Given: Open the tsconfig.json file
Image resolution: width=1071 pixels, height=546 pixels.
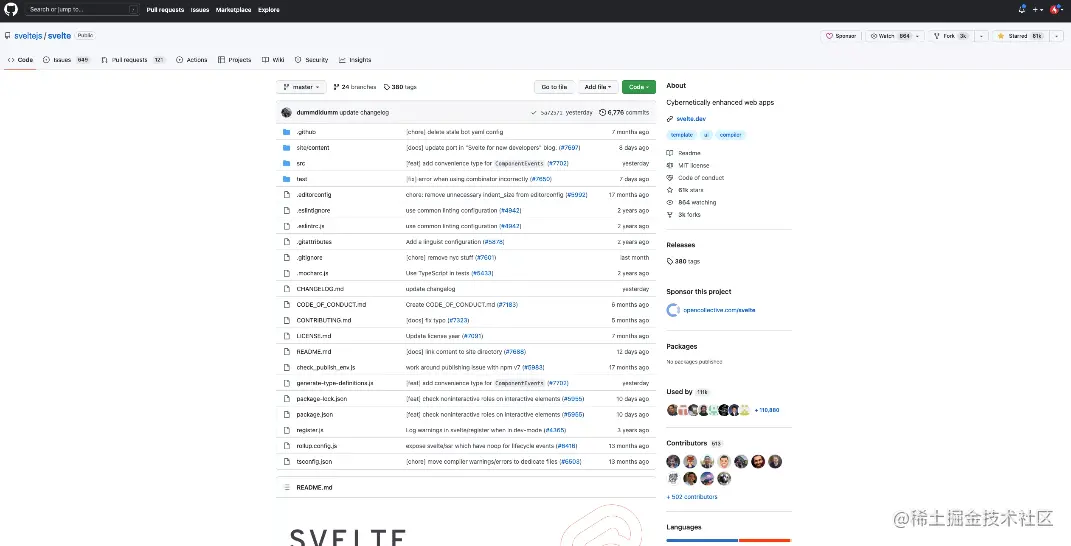Looking at the screenshot, I should click(x=314, y=462).
